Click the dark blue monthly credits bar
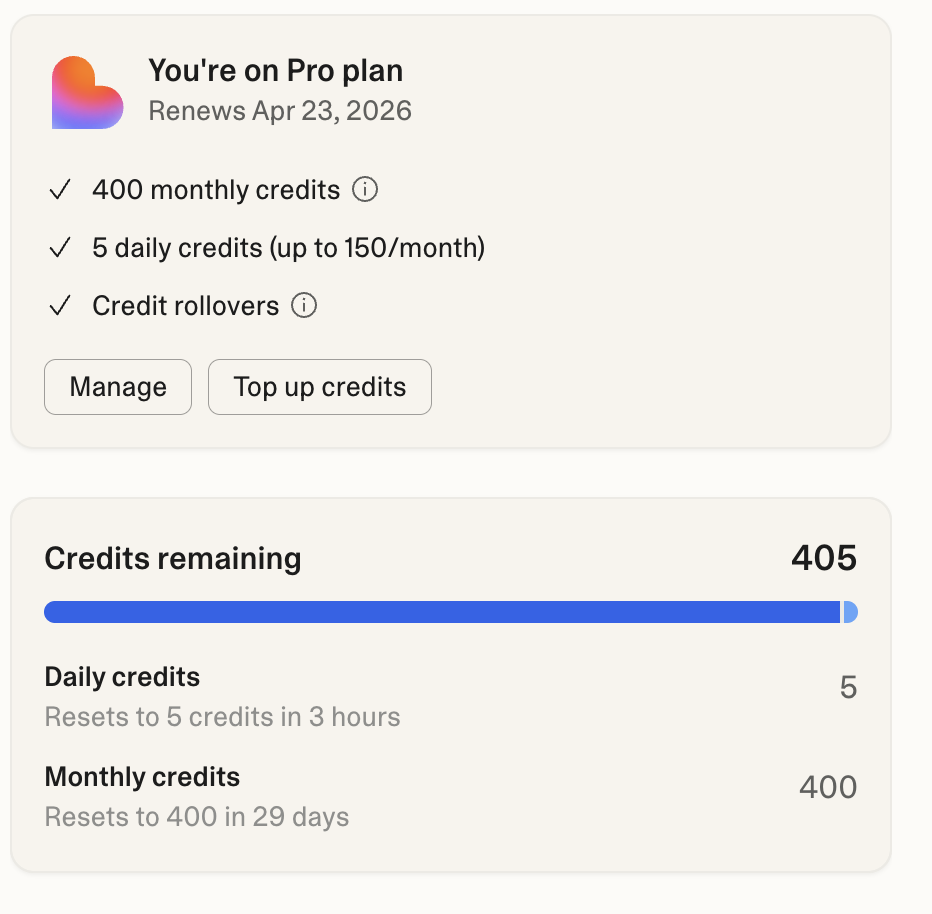932x914 pixels. pos(440,612)
